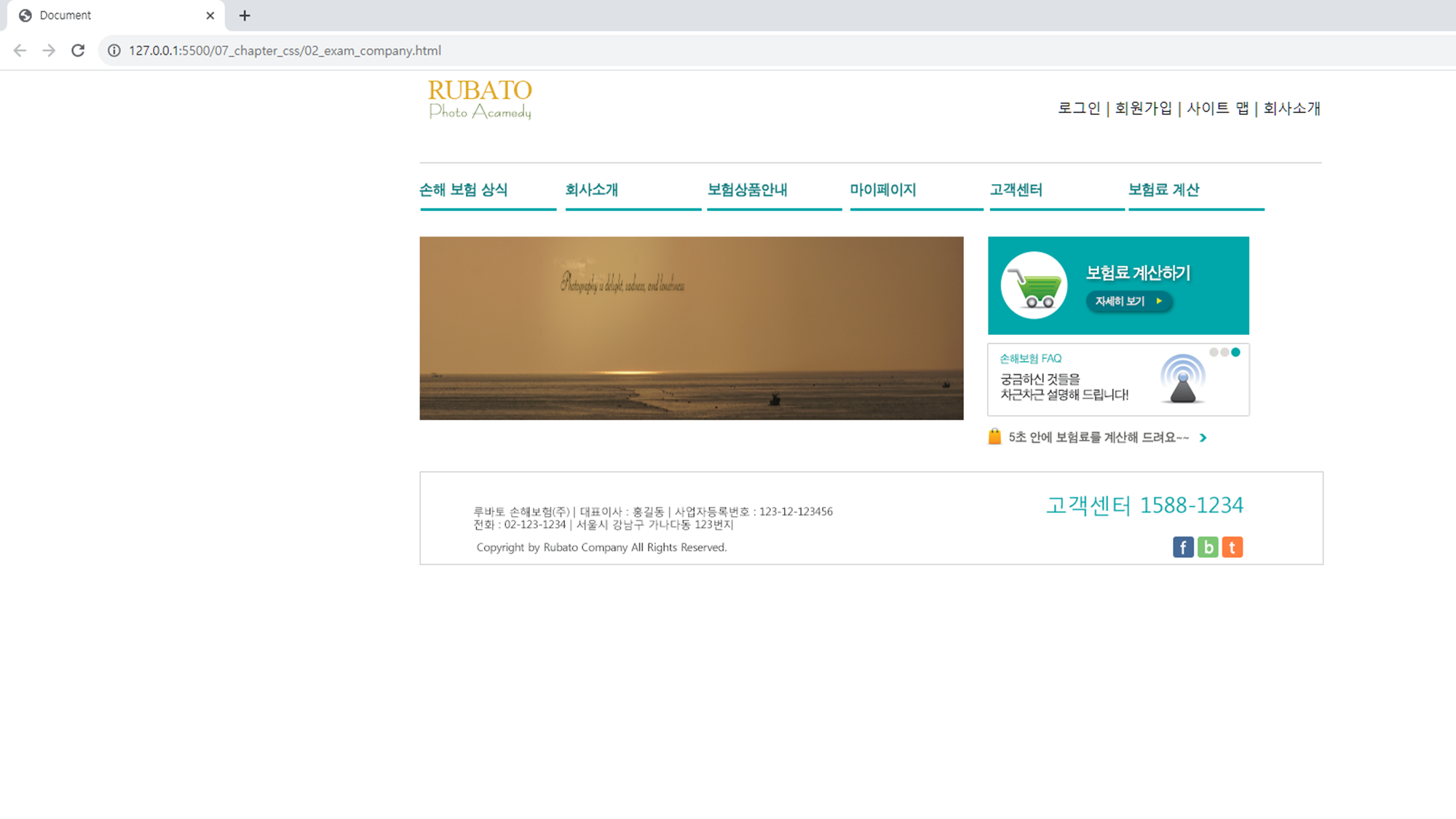Click the Facebook social icon
1456x819 pixels.
1183,547
